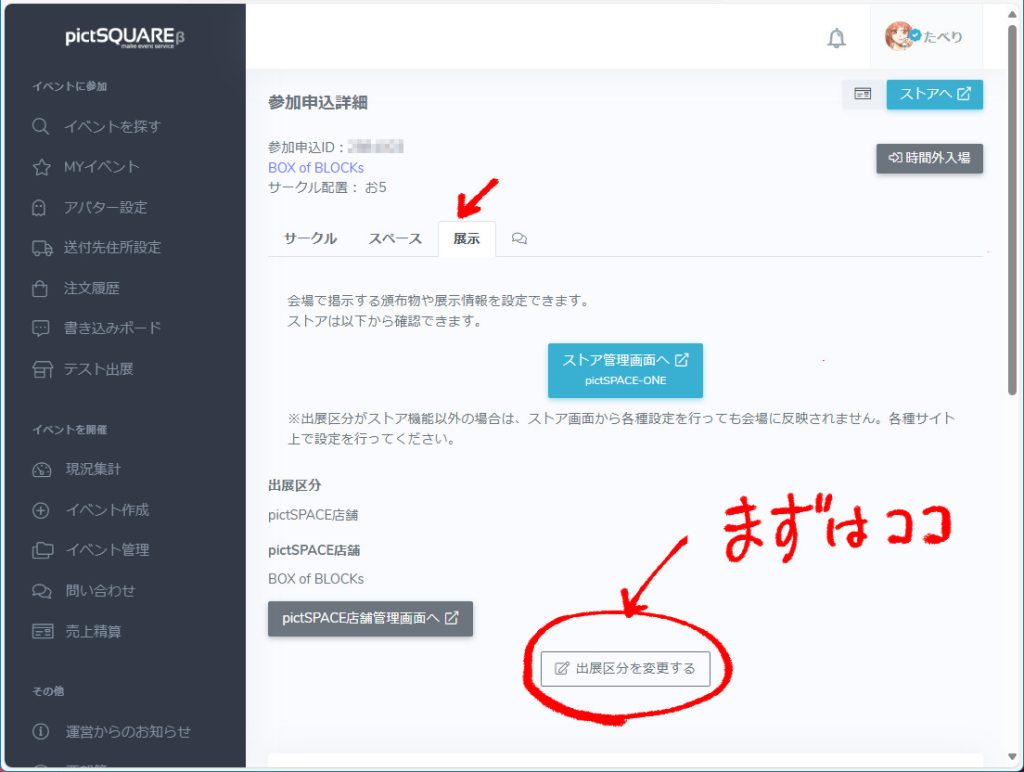Click 出展区分を変更する button
The image size is (1024, 772).
point(625,668)
